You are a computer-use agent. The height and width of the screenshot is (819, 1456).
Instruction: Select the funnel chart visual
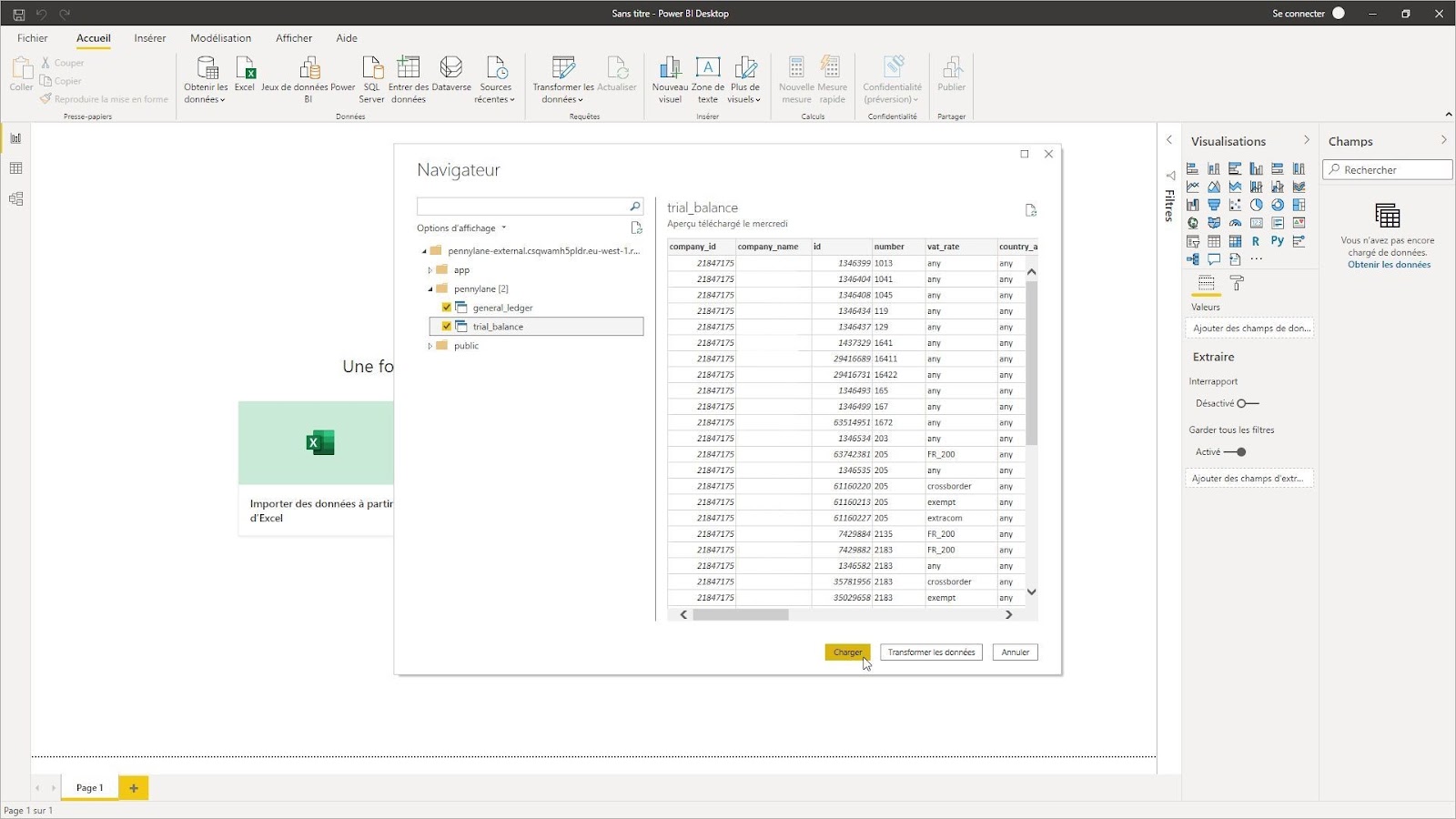(1214, 205)
